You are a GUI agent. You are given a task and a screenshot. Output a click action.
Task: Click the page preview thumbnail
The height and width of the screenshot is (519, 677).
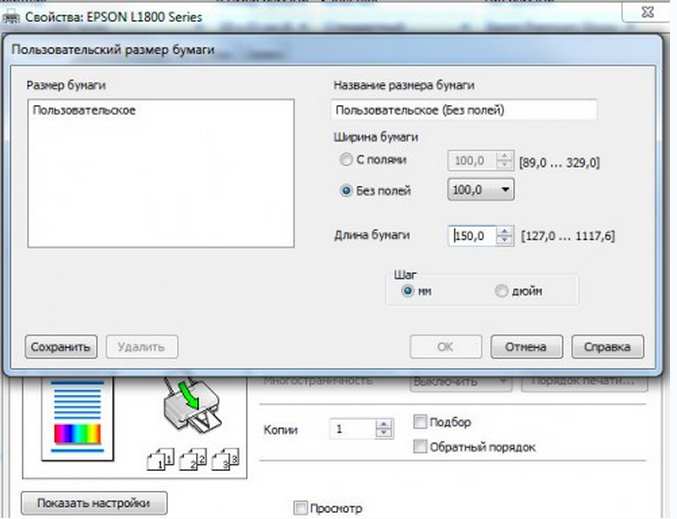pos(78,417)
